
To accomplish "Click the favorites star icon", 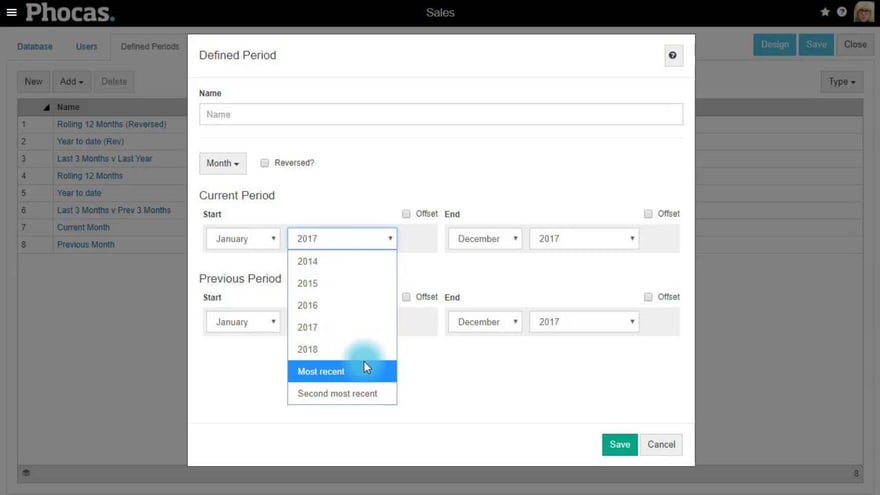I will pos(825,12).
